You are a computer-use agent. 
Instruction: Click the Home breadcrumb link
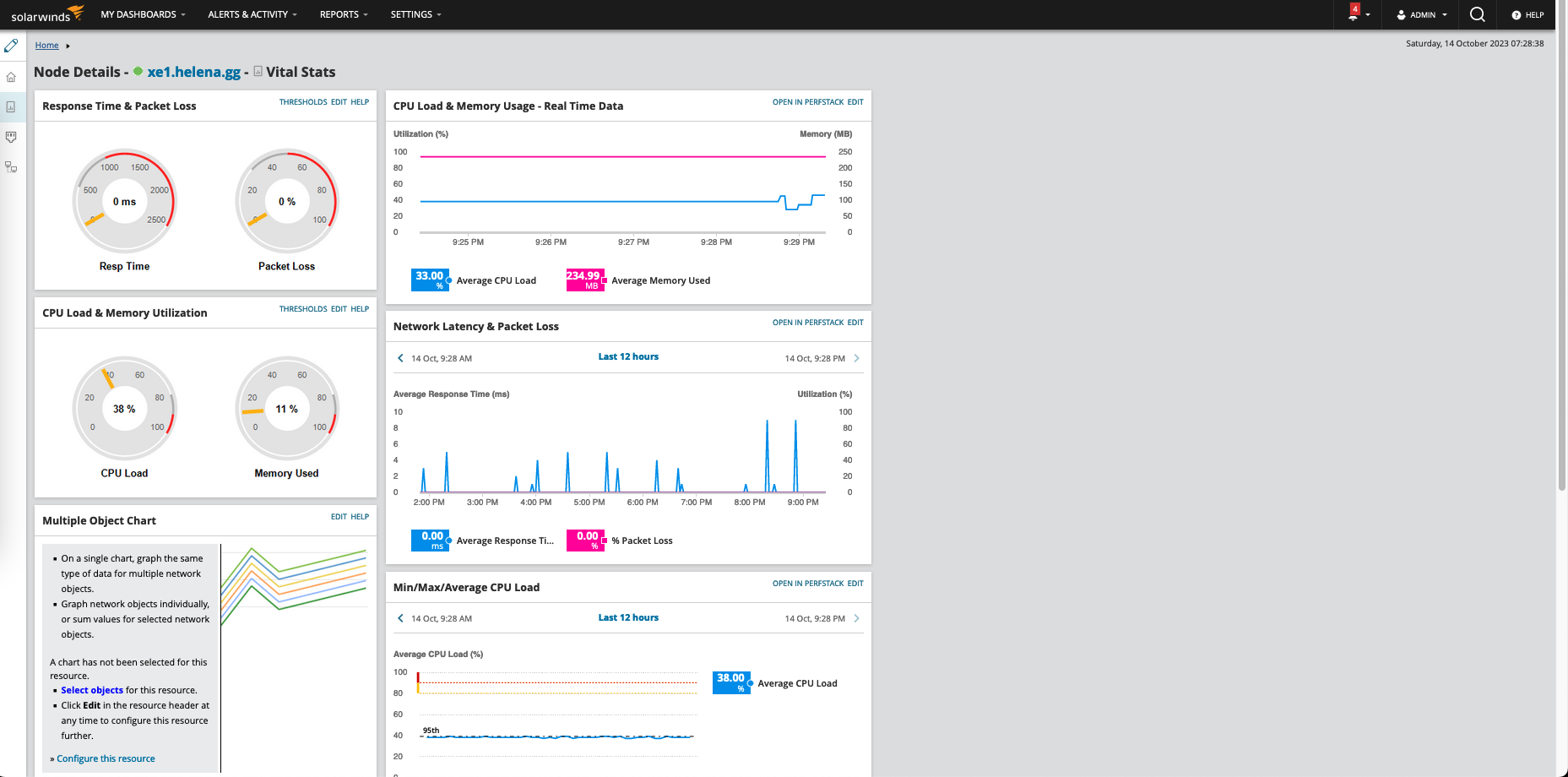46,46
